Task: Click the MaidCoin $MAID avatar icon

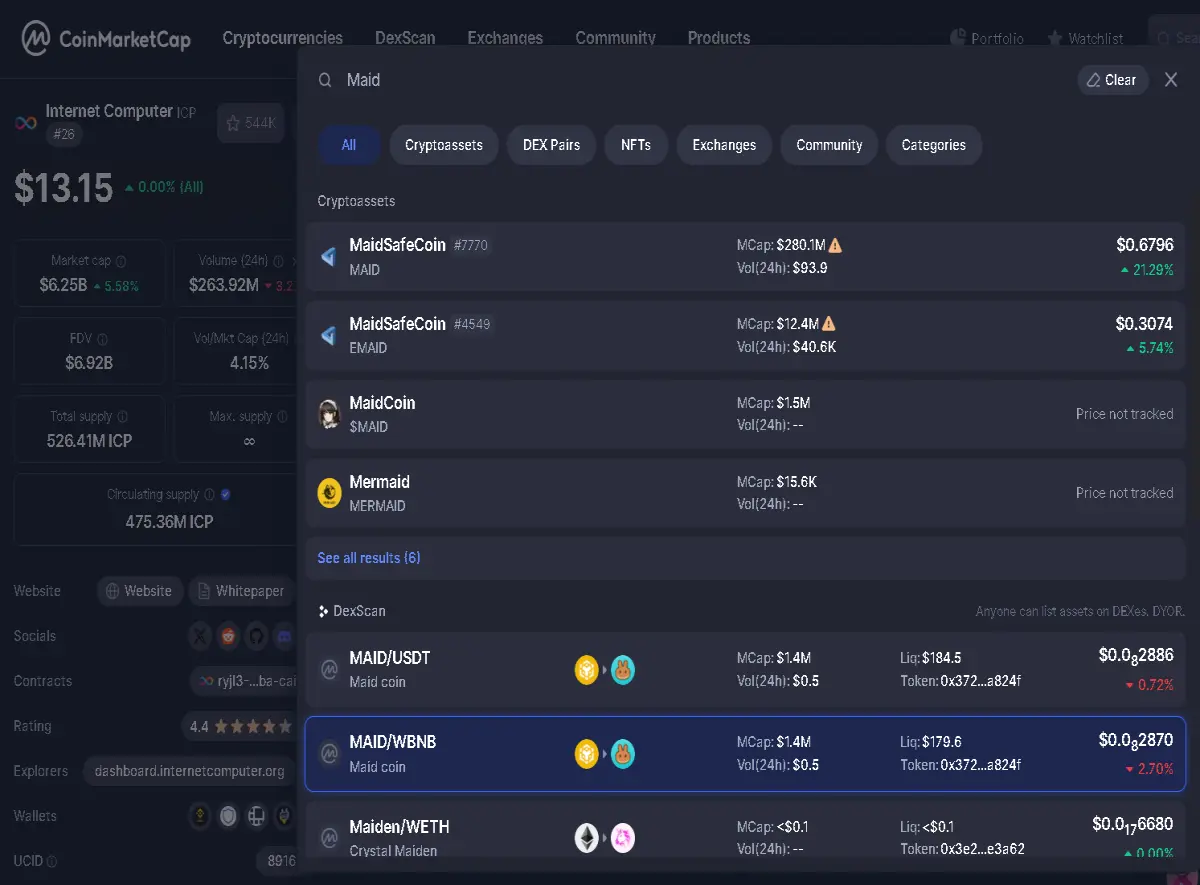Action: 329,414
